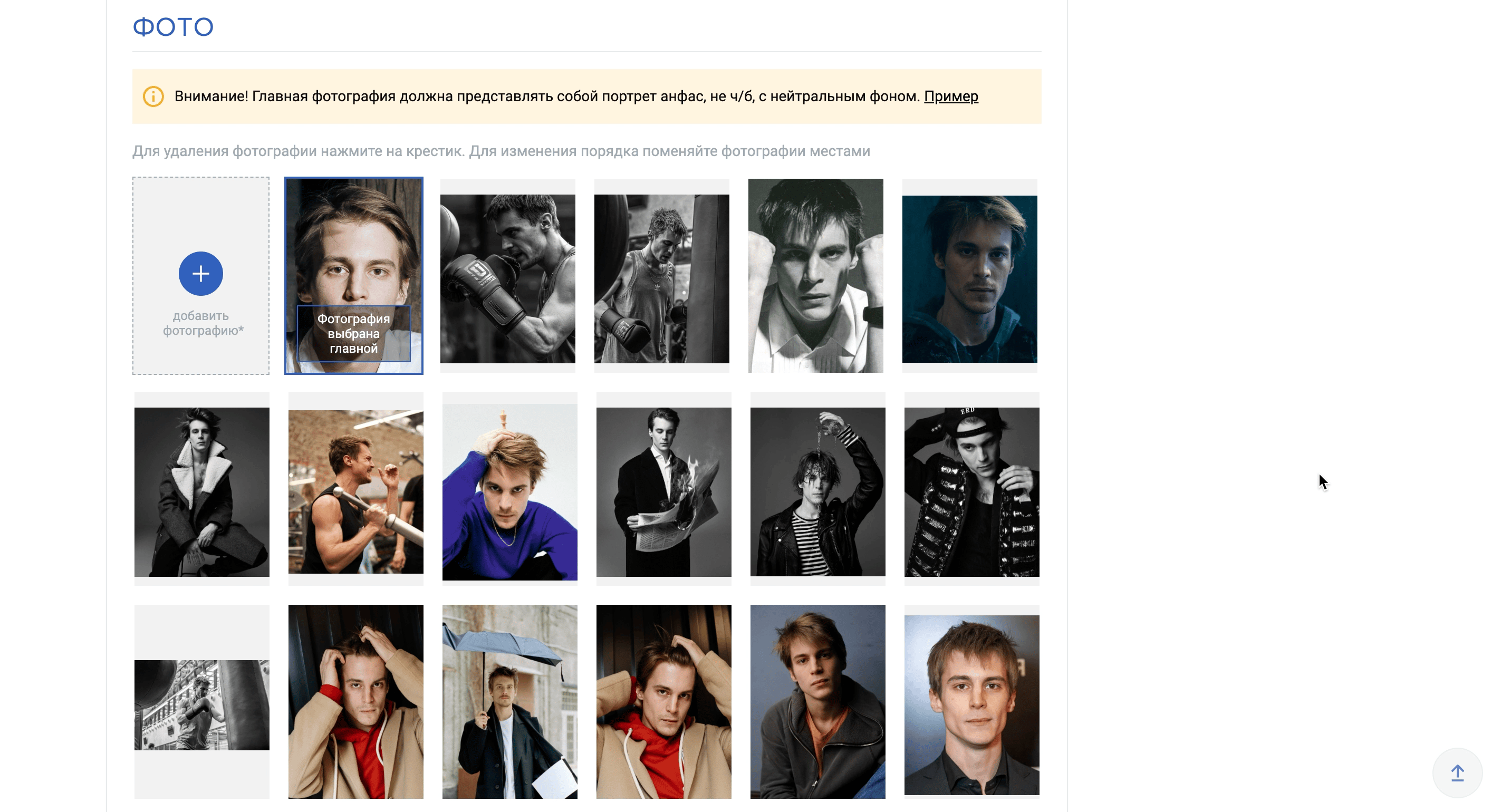
Task: Select red-hoodie photo with both hands on head
Action: [x=356, y=701]
